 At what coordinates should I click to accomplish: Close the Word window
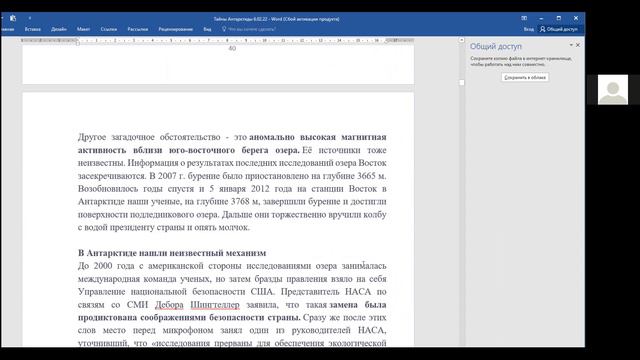pyautogui.click(x=576, y=18)
